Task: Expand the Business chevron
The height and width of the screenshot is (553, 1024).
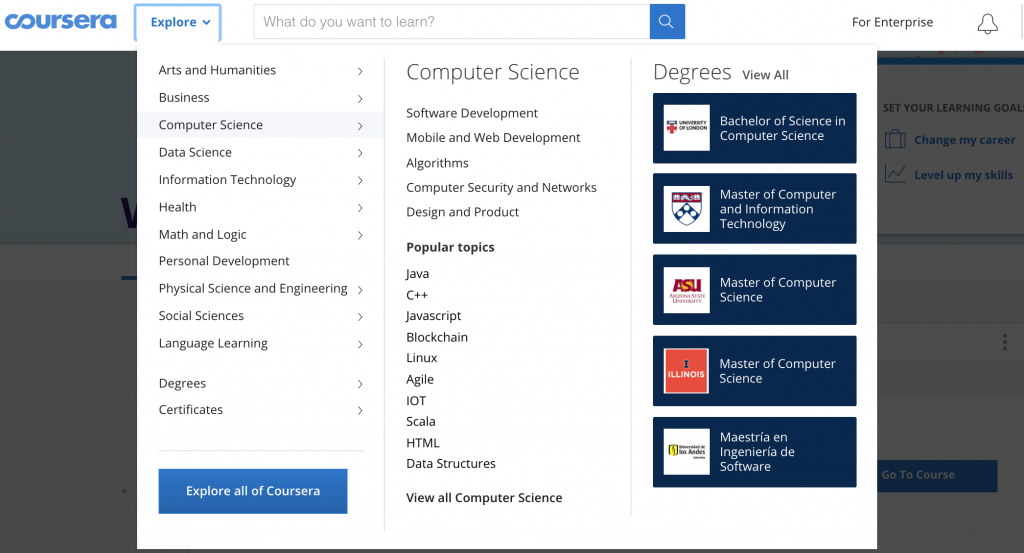Action: coord(360,98)
